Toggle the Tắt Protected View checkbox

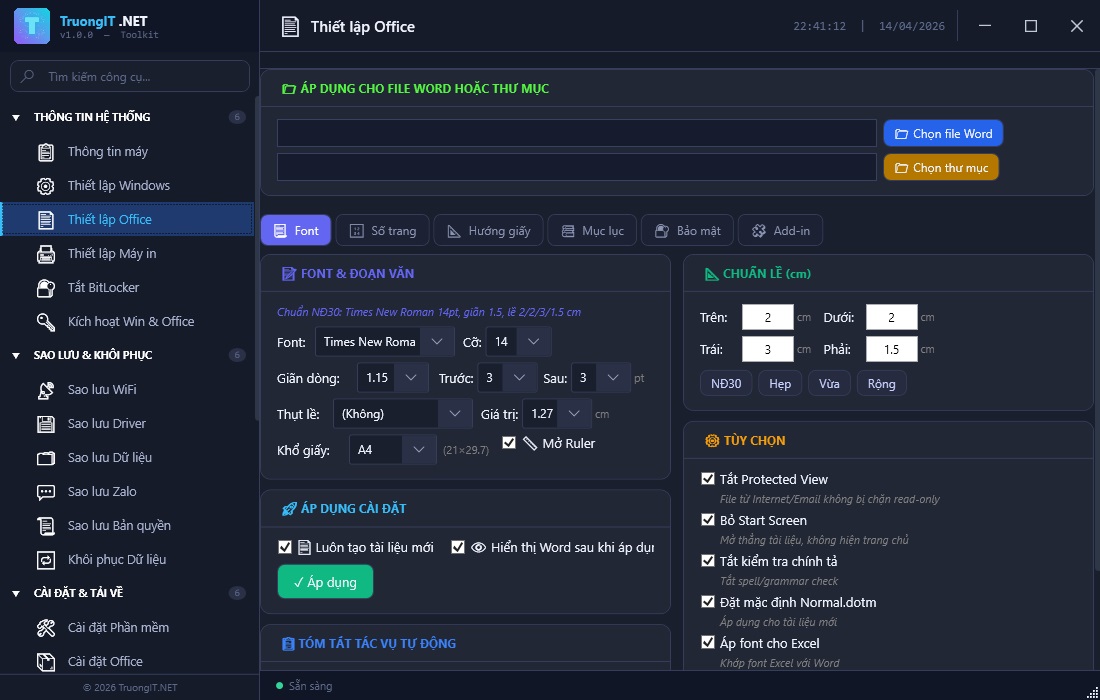click(x=708, y=479)
